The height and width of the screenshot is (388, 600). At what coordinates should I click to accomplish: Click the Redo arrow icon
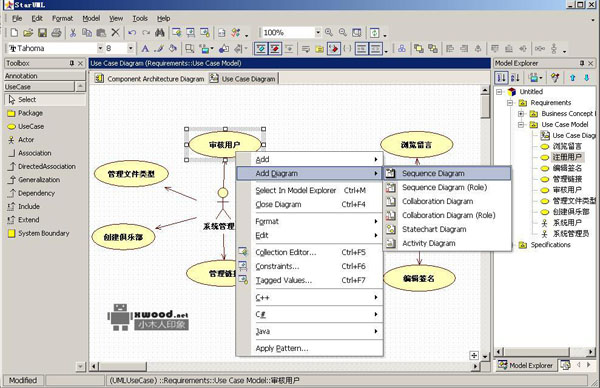[x=146, y=33]
